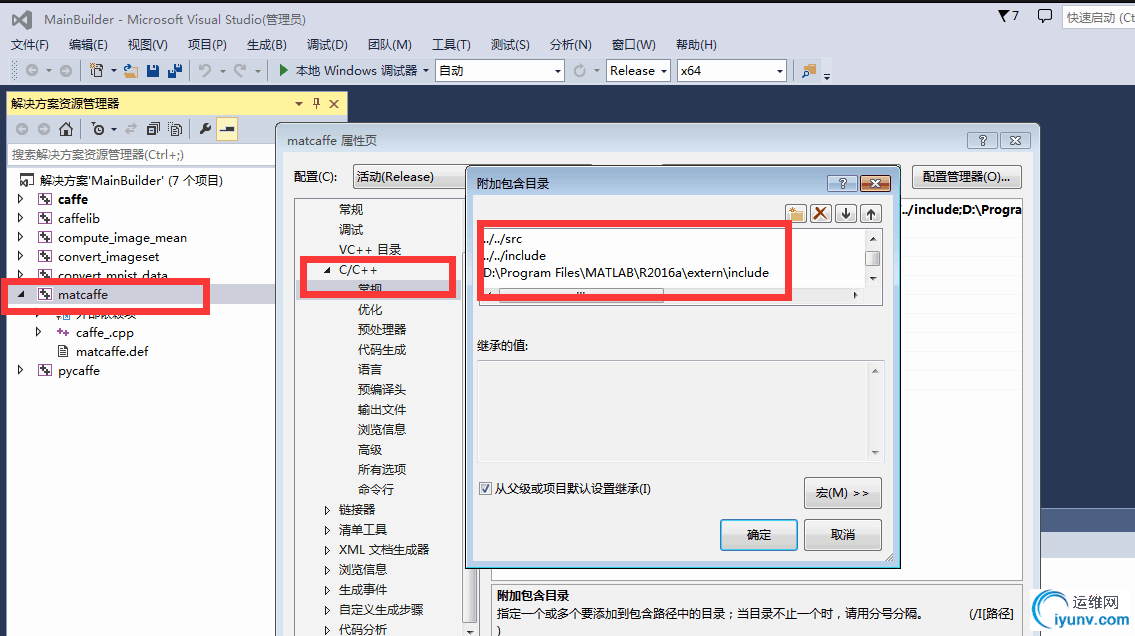Open the feedback chat icon

click(x=1045, y=16)
